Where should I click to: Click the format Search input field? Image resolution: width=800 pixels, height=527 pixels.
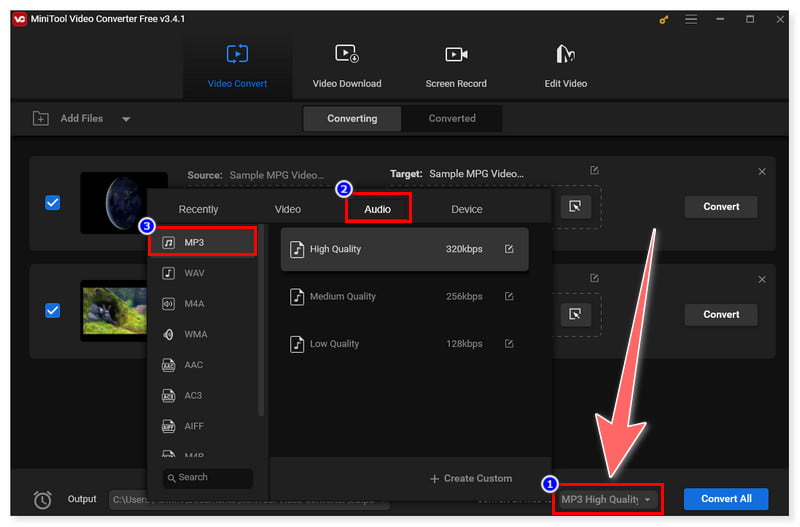[x=208, y=478]
